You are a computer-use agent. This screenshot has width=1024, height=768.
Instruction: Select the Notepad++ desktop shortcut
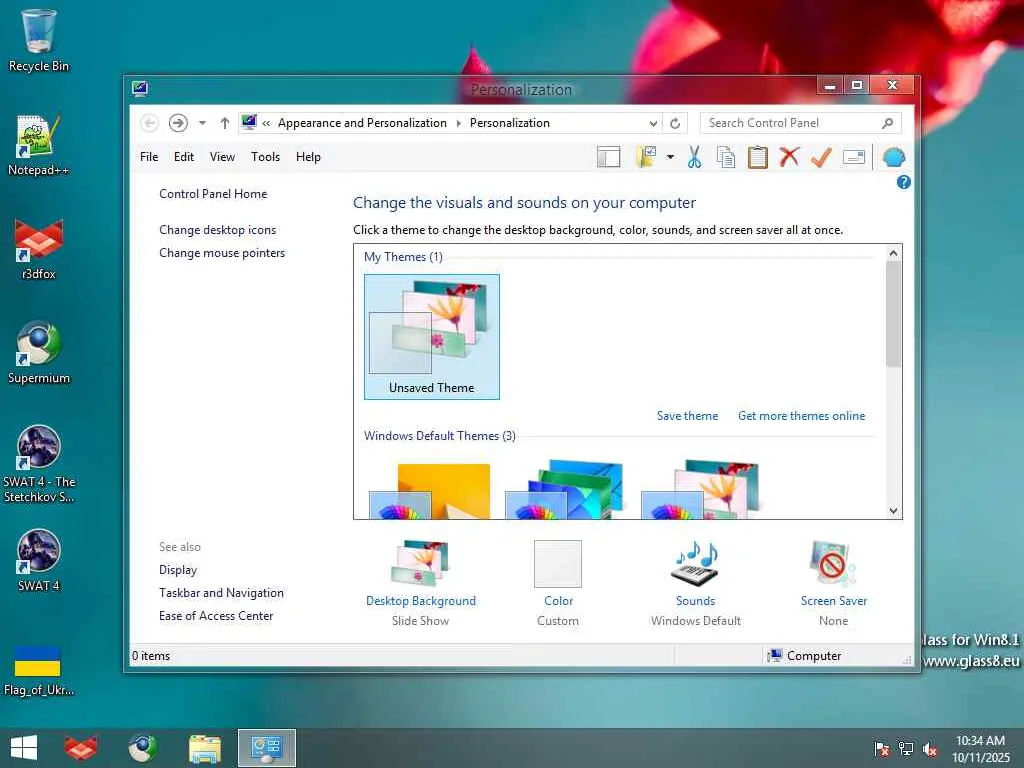[x=39, y=145]
